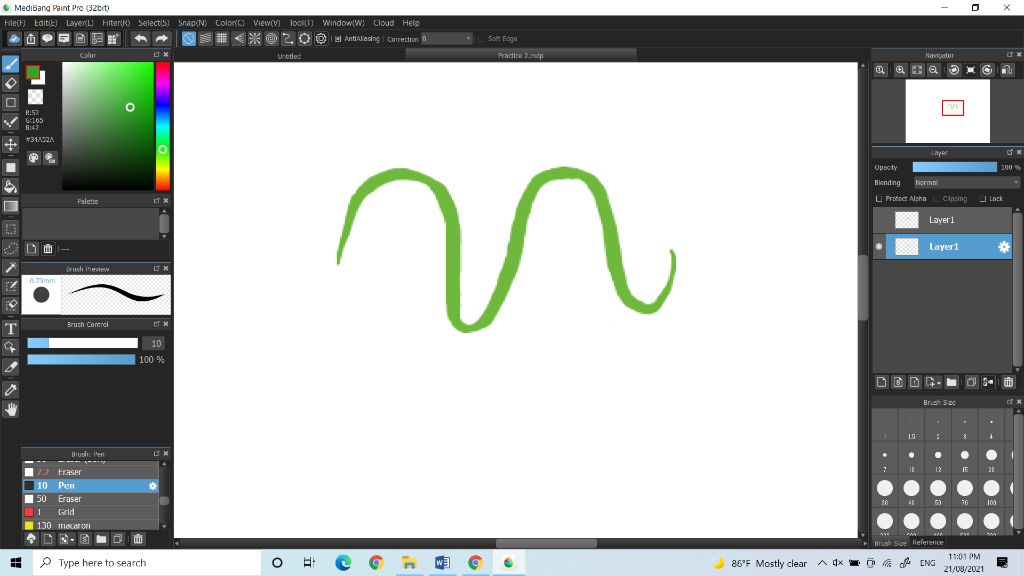This screenshot has height=576, width=1024.
Task: Toggle the Soft Edge checkbox
Action: coord(481,39)
